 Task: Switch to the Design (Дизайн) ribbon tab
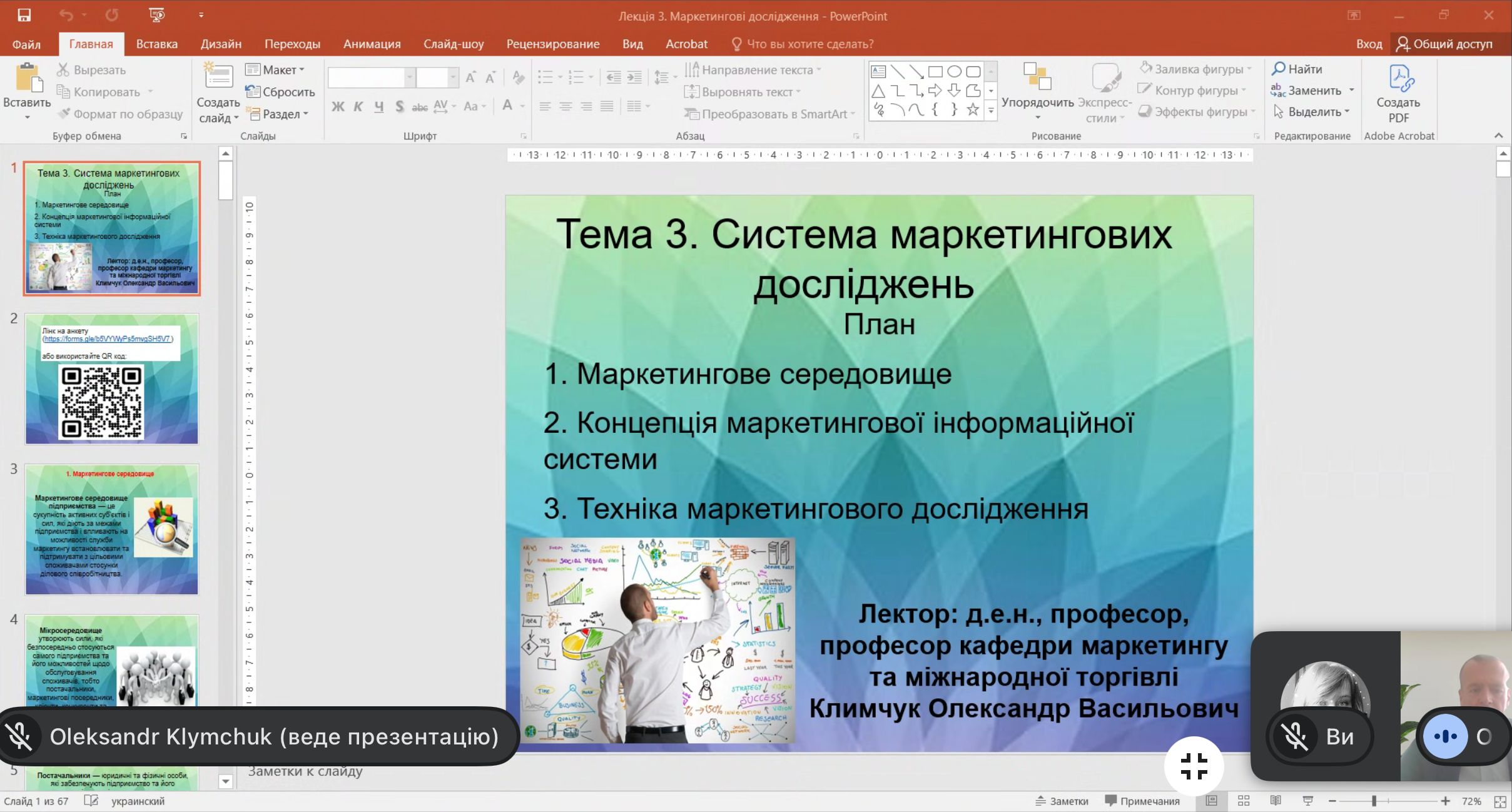click(x=221, y=44)
